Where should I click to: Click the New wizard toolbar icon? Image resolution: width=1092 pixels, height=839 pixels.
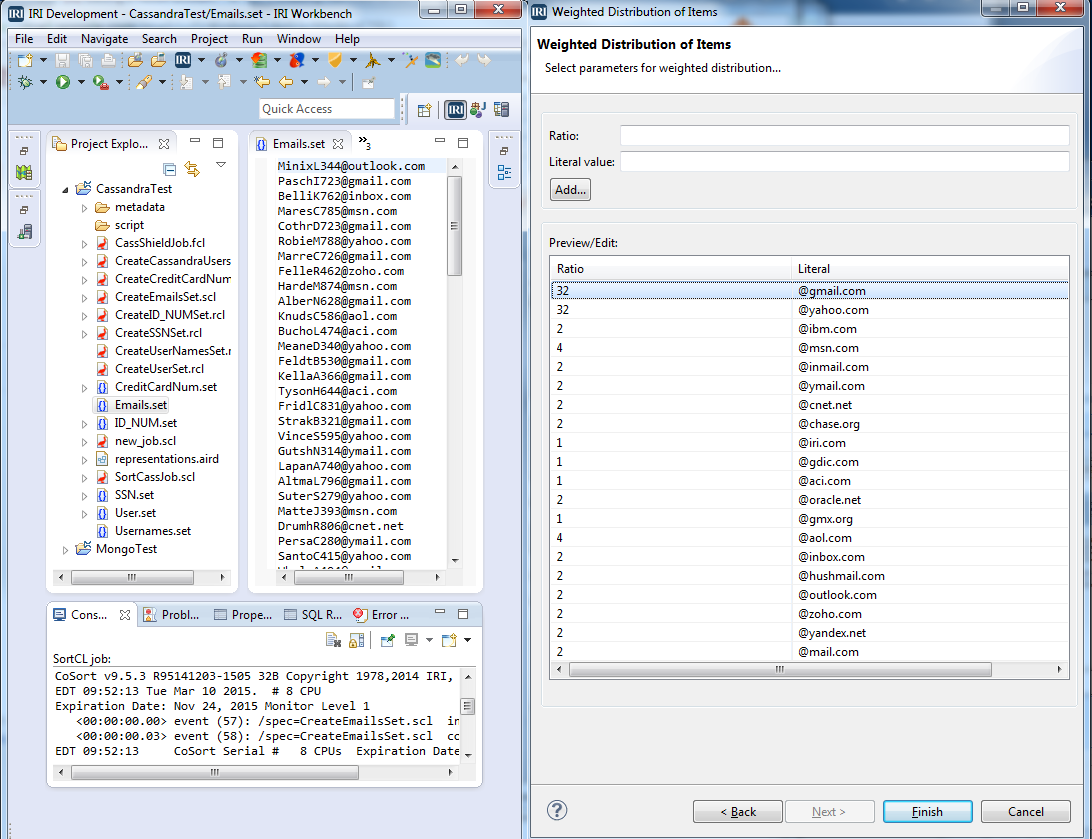click(x=25, y=61)
